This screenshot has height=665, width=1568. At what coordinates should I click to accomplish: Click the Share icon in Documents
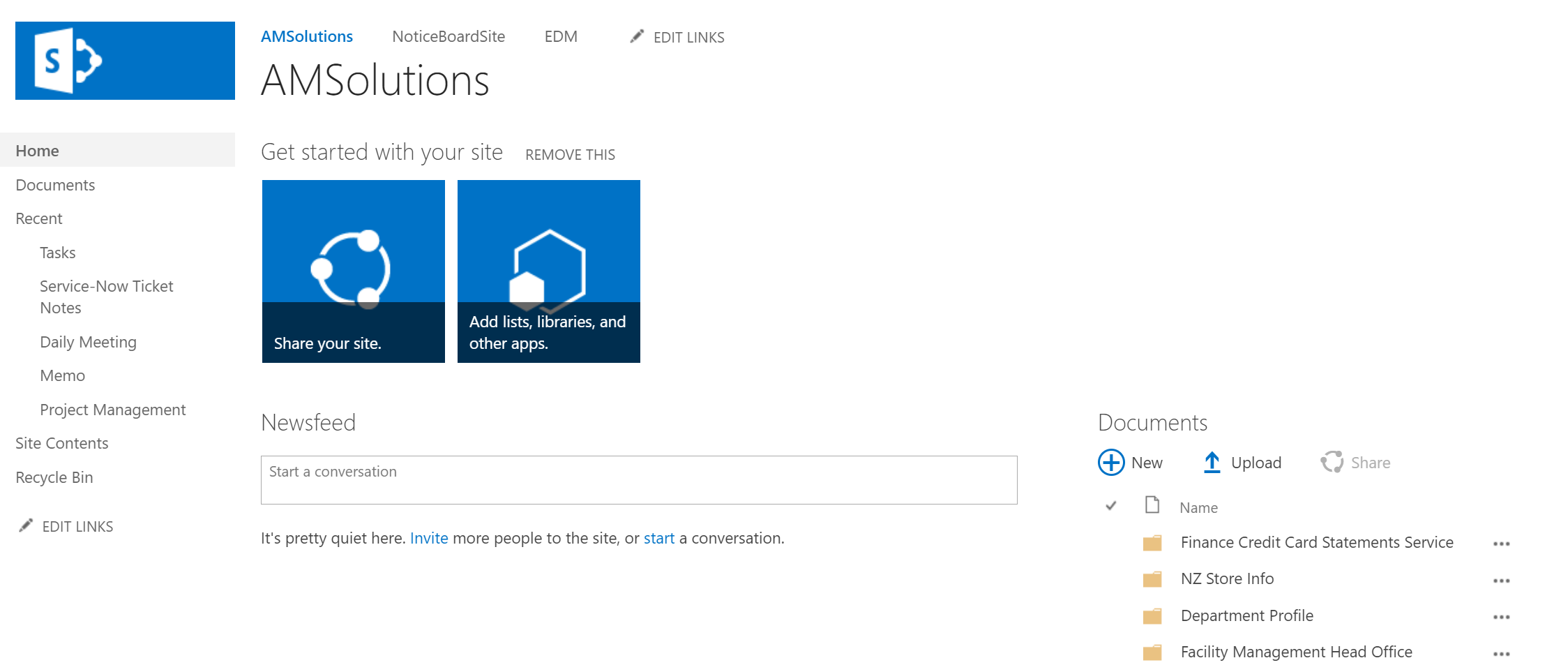click(x=1332, y=463)
